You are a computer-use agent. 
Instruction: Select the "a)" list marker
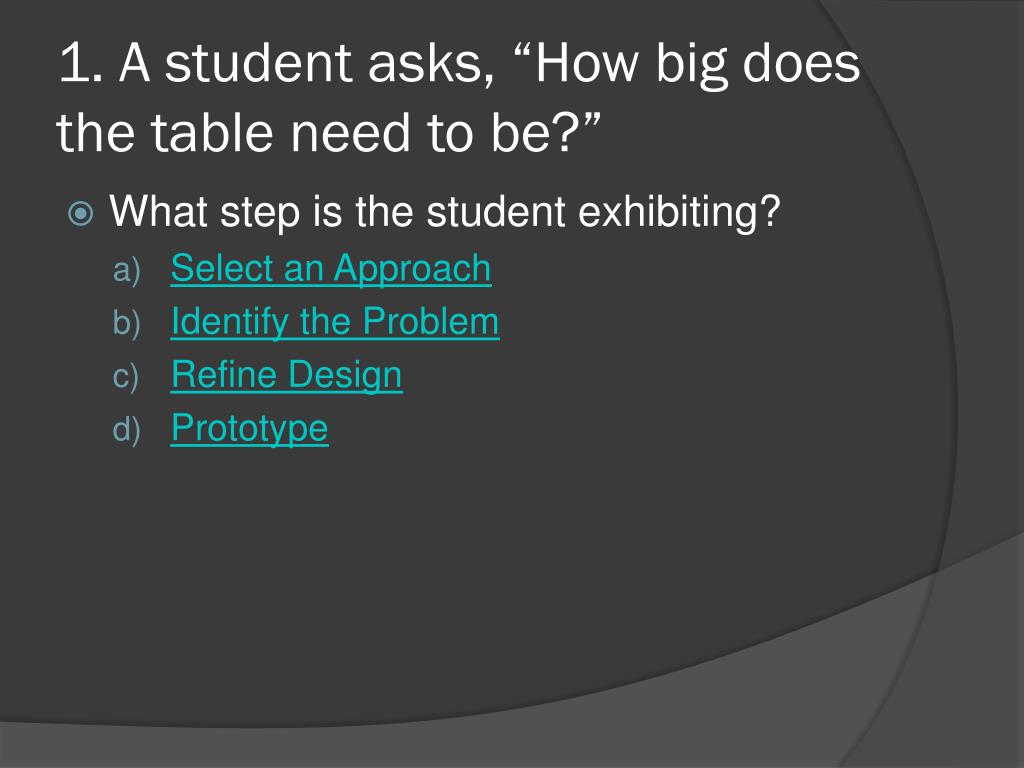coord(127,270)
